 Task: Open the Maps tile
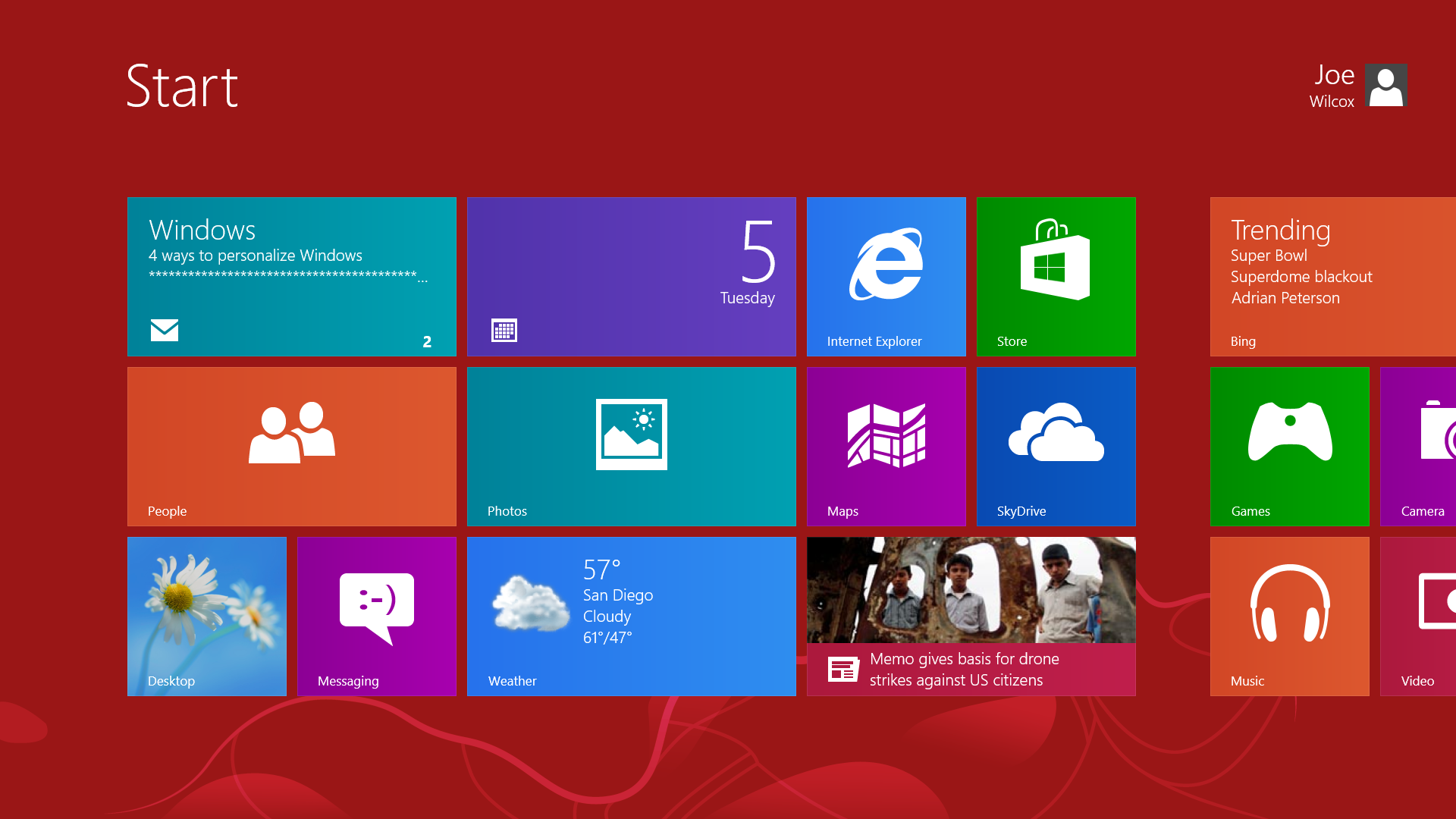pos(886,446)
